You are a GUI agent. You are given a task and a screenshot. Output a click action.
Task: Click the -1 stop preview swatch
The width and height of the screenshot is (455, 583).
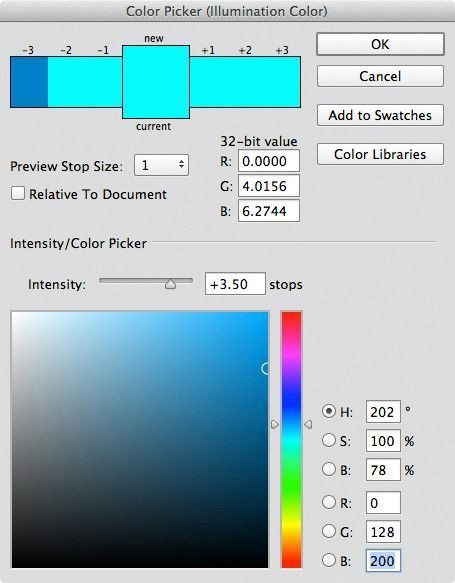[104, 82]
